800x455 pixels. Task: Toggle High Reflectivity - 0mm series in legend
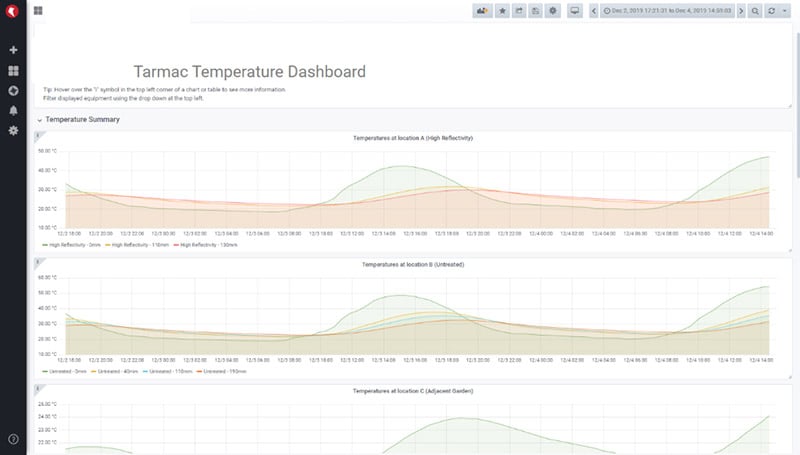[x=70, y=244]
